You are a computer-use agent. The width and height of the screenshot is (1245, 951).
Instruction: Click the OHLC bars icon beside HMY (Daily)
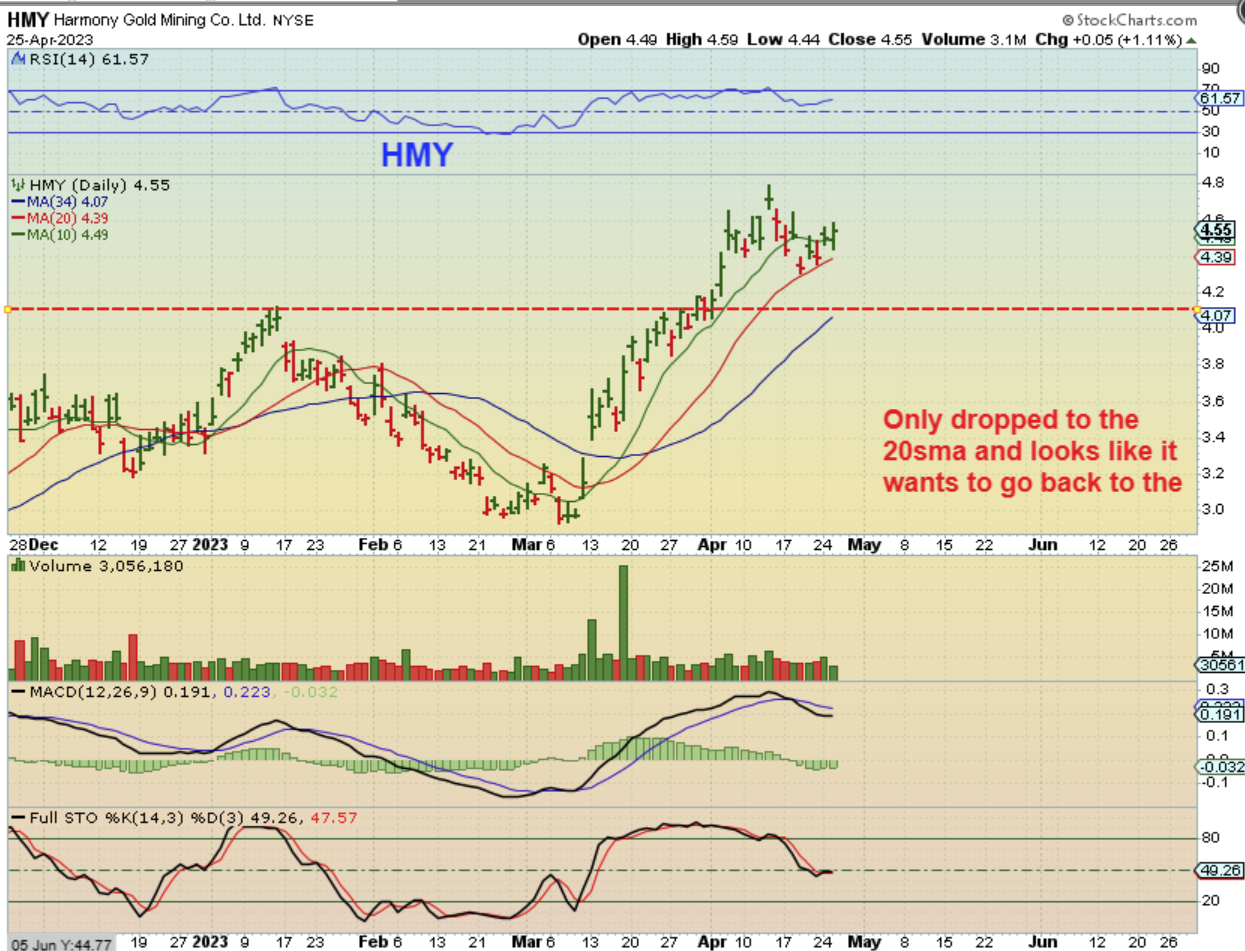coord(17,185)
